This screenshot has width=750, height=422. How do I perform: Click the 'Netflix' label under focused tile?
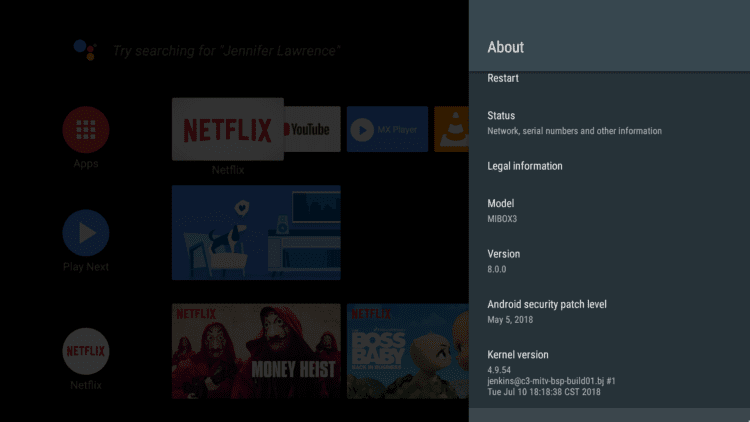click(228, 170)
